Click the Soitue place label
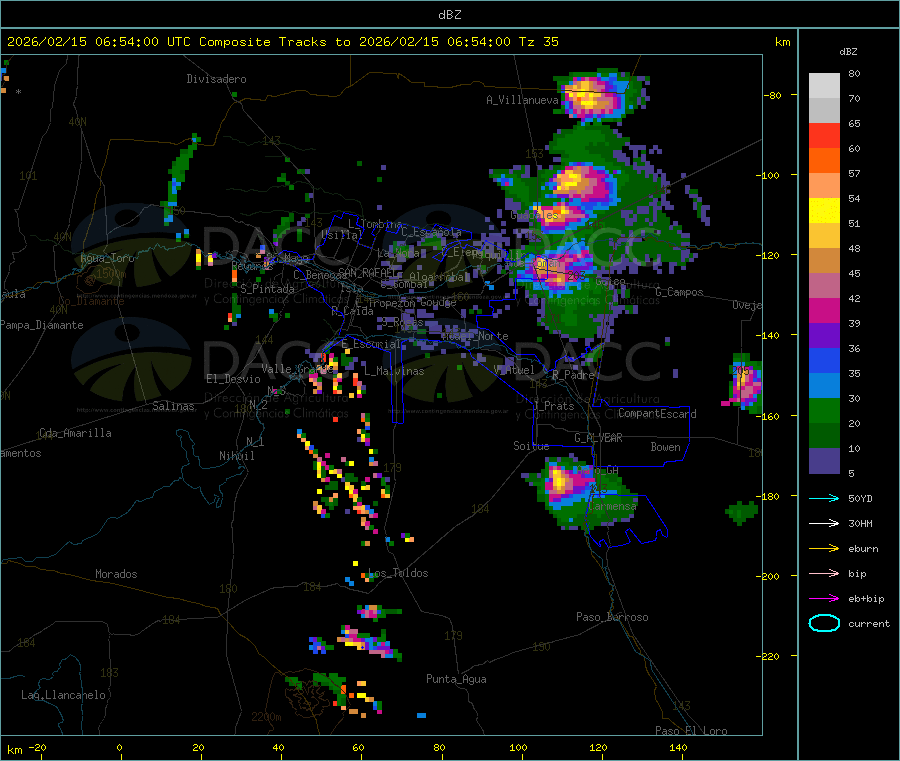Image resolution: width=900 pixels, height=761 pixels. tap(531, 446)
